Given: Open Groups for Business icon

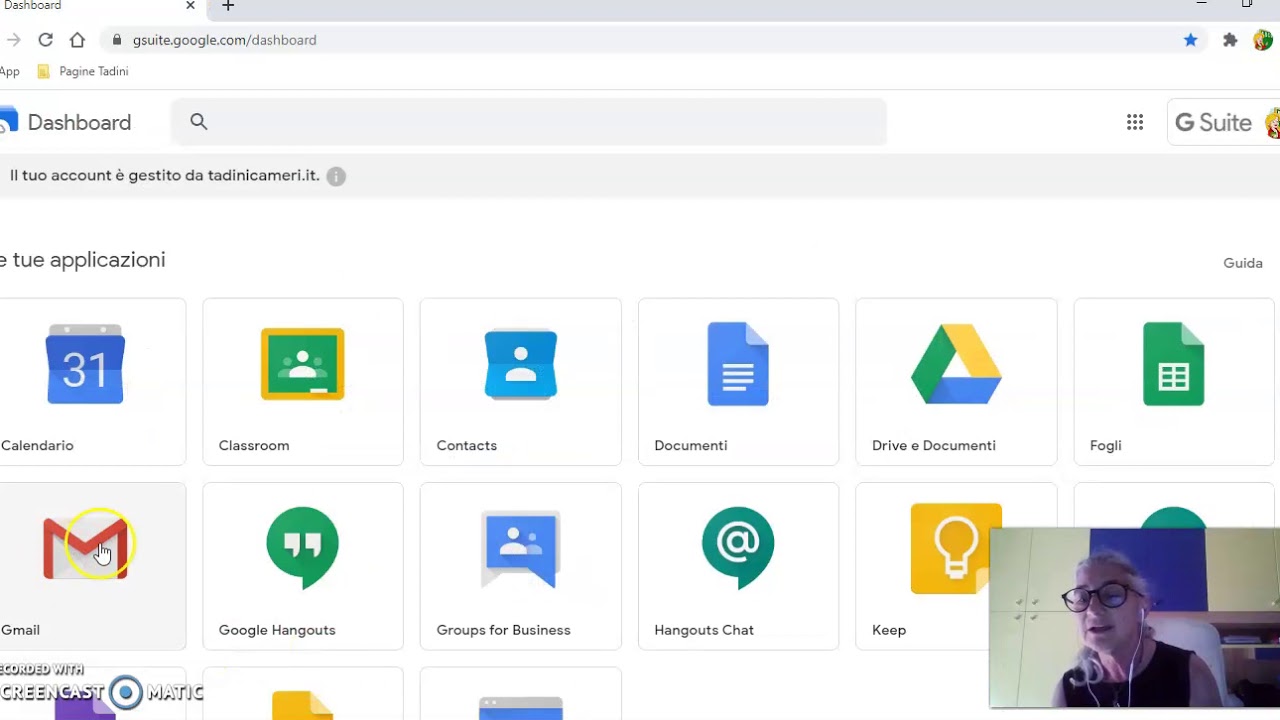Looking at the screenshot, I should pos(520,549).
